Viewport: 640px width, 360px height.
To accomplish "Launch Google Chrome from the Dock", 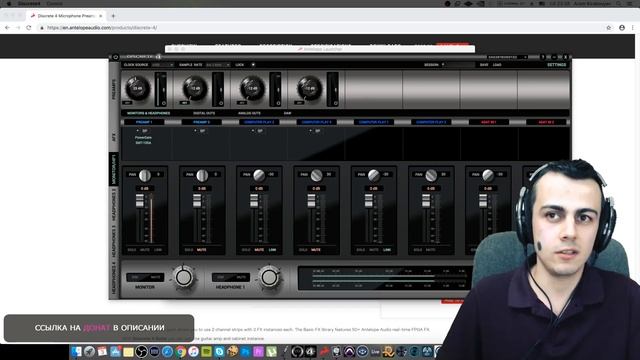I will pyautogui.click(x=180, y=351).
